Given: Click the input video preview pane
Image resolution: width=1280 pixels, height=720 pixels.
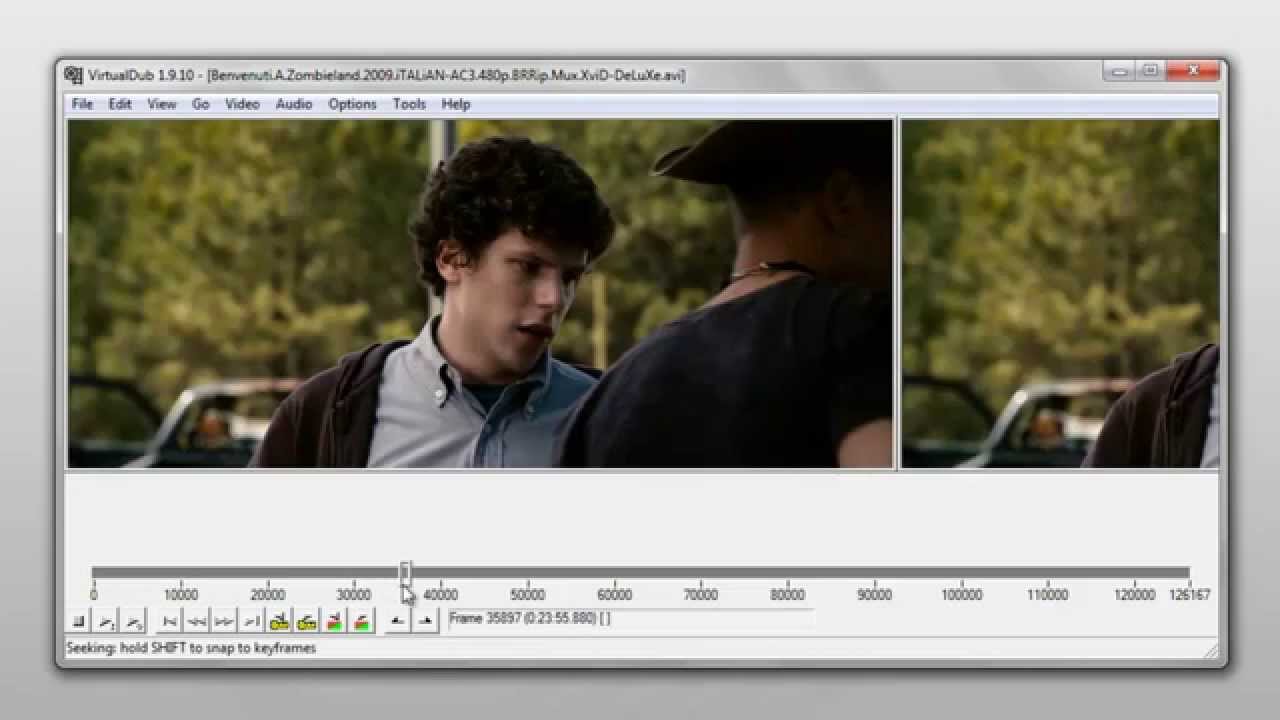Looking at the screenshot, I should tap(480, 294).
